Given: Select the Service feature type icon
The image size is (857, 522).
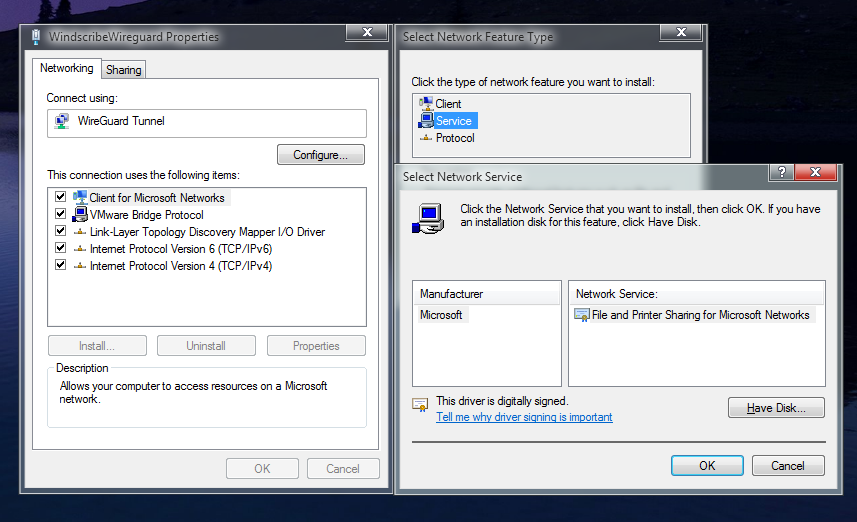Looking at the screenshot, I should click(x=426, y=121).
